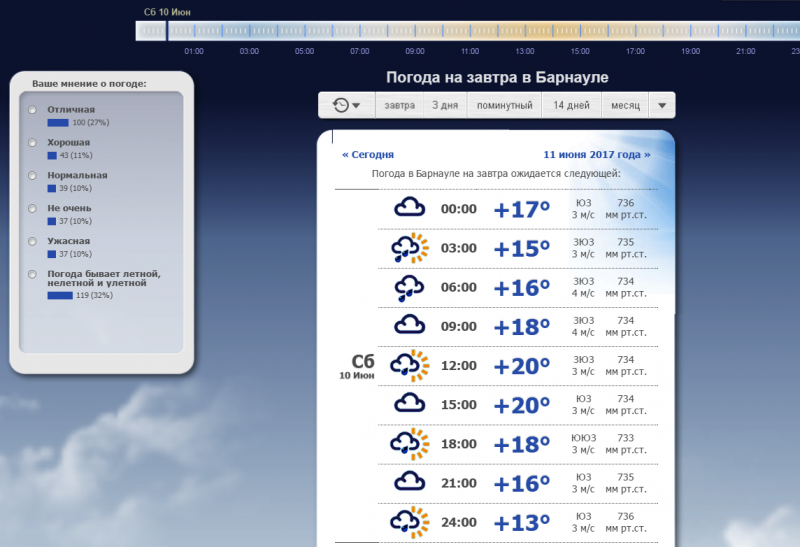Click the weather icon for 12:00
Viewport: 800px width, 547px height.
click(x=409, y=365)
